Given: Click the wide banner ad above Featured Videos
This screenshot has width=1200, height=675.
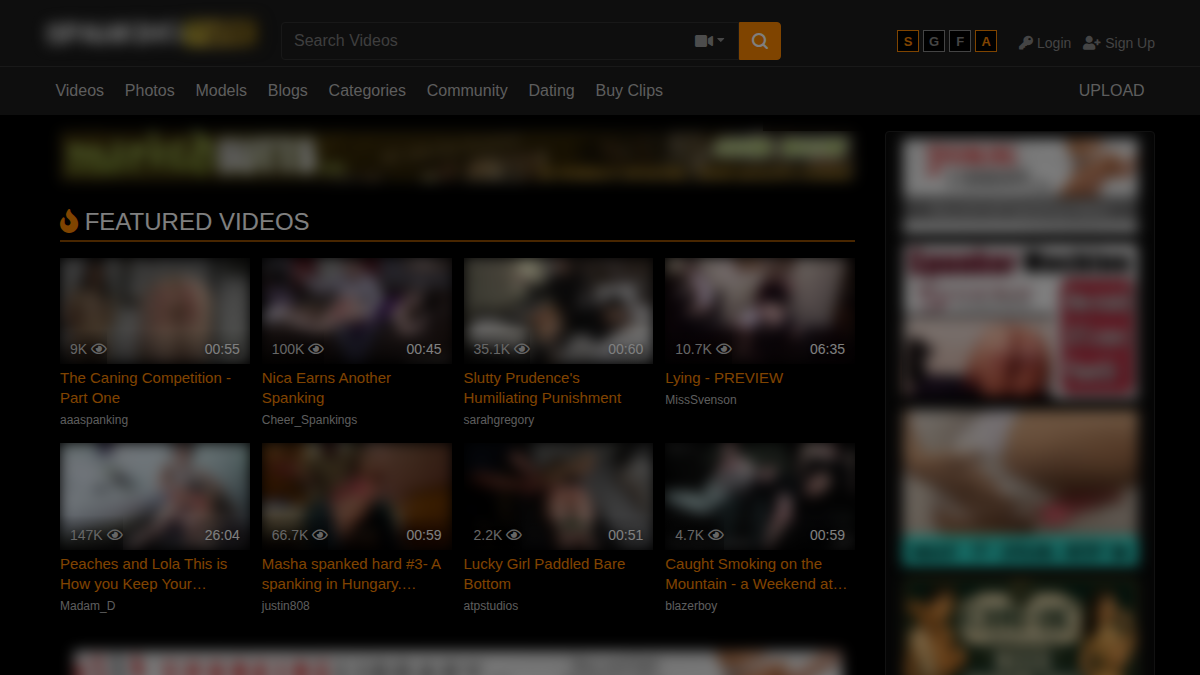Looking at the screenshot, I should [x=457, y=157].
